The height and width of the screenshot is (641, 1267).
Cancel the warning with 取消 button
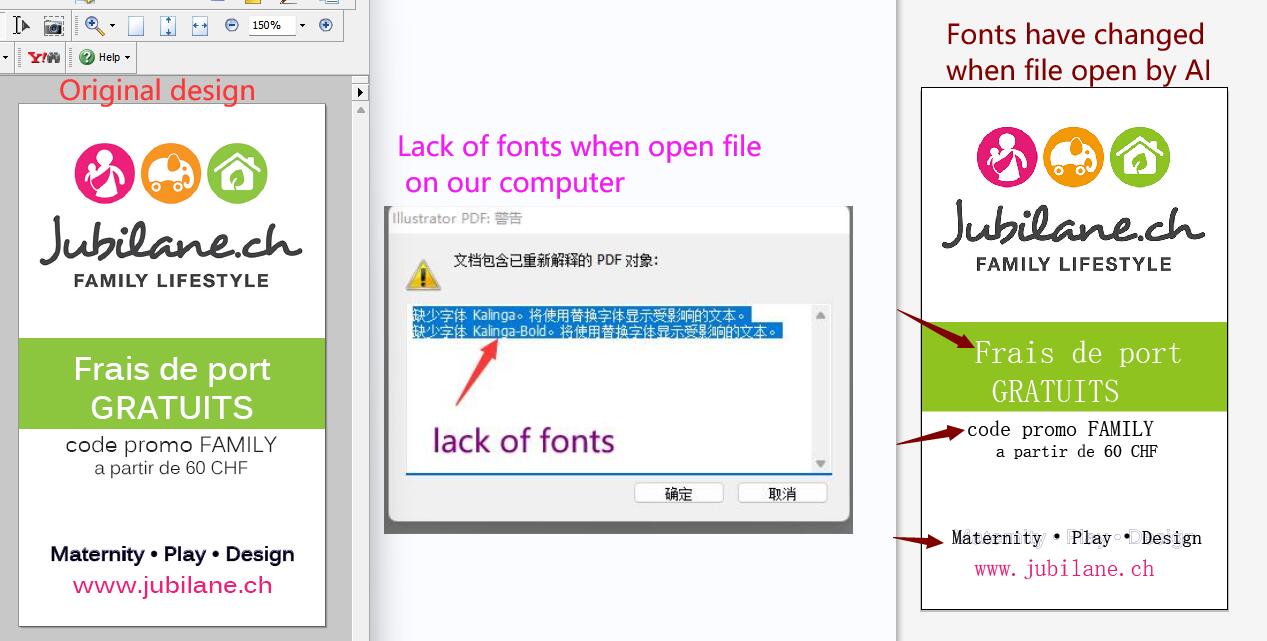tap(782, 493)
